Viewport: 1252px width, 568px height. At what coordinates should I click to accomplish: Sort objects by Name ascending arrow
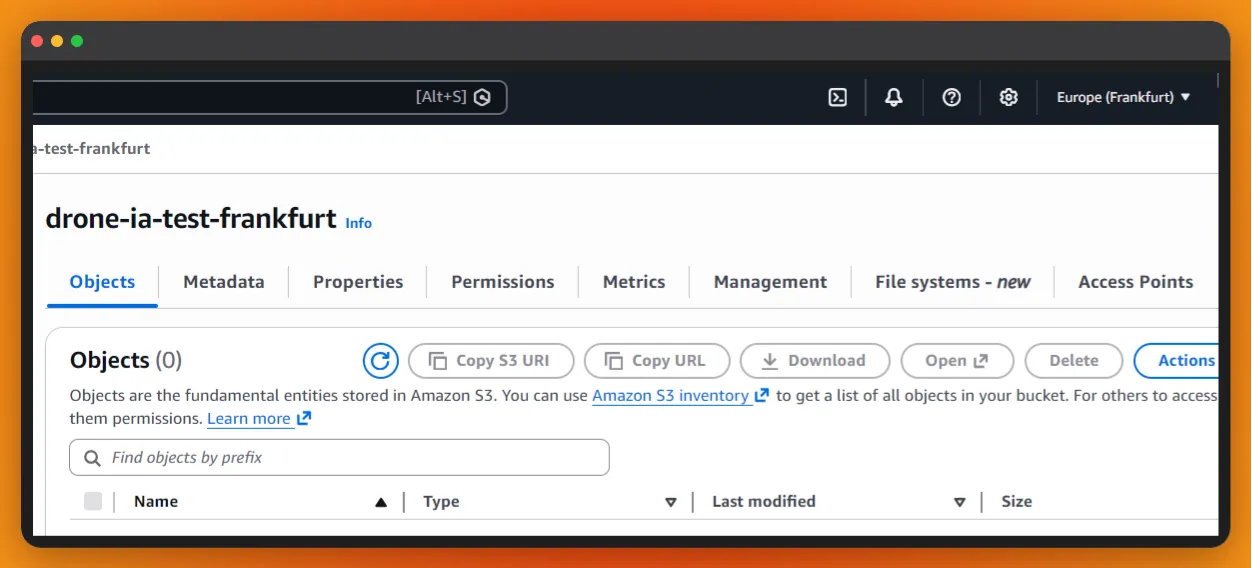(381, 502)
